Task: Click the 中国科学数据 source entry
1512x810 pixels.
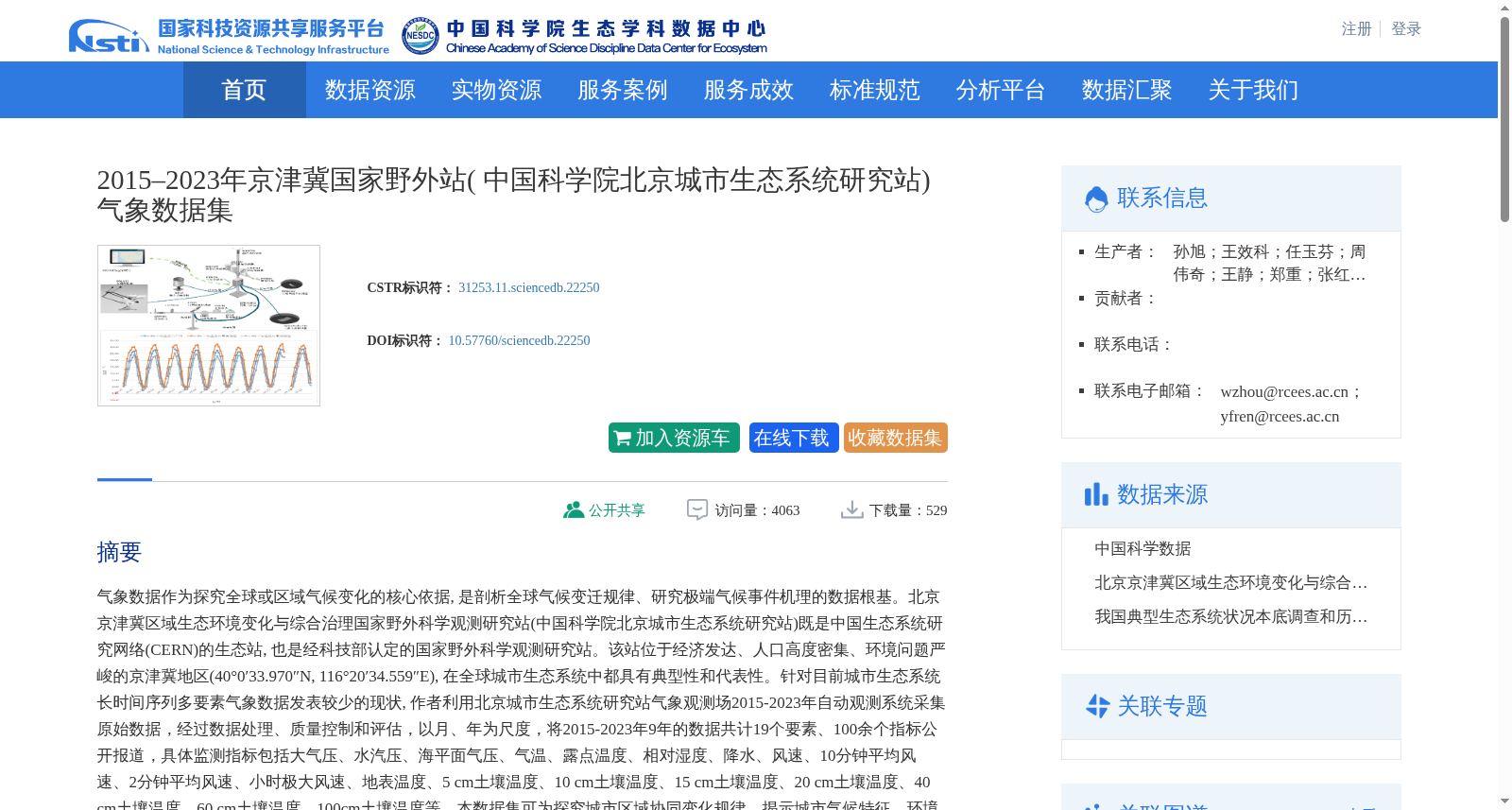Action: click(1143, 548)
